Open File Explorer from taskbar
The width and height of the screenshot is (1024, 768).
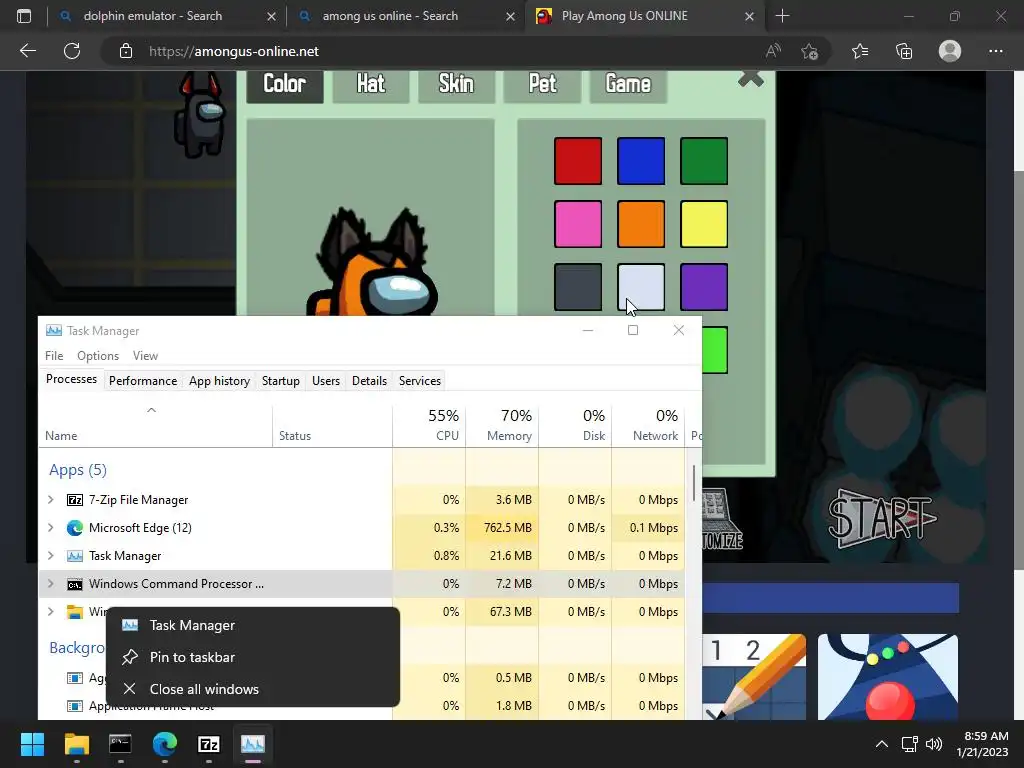(76, 744)
